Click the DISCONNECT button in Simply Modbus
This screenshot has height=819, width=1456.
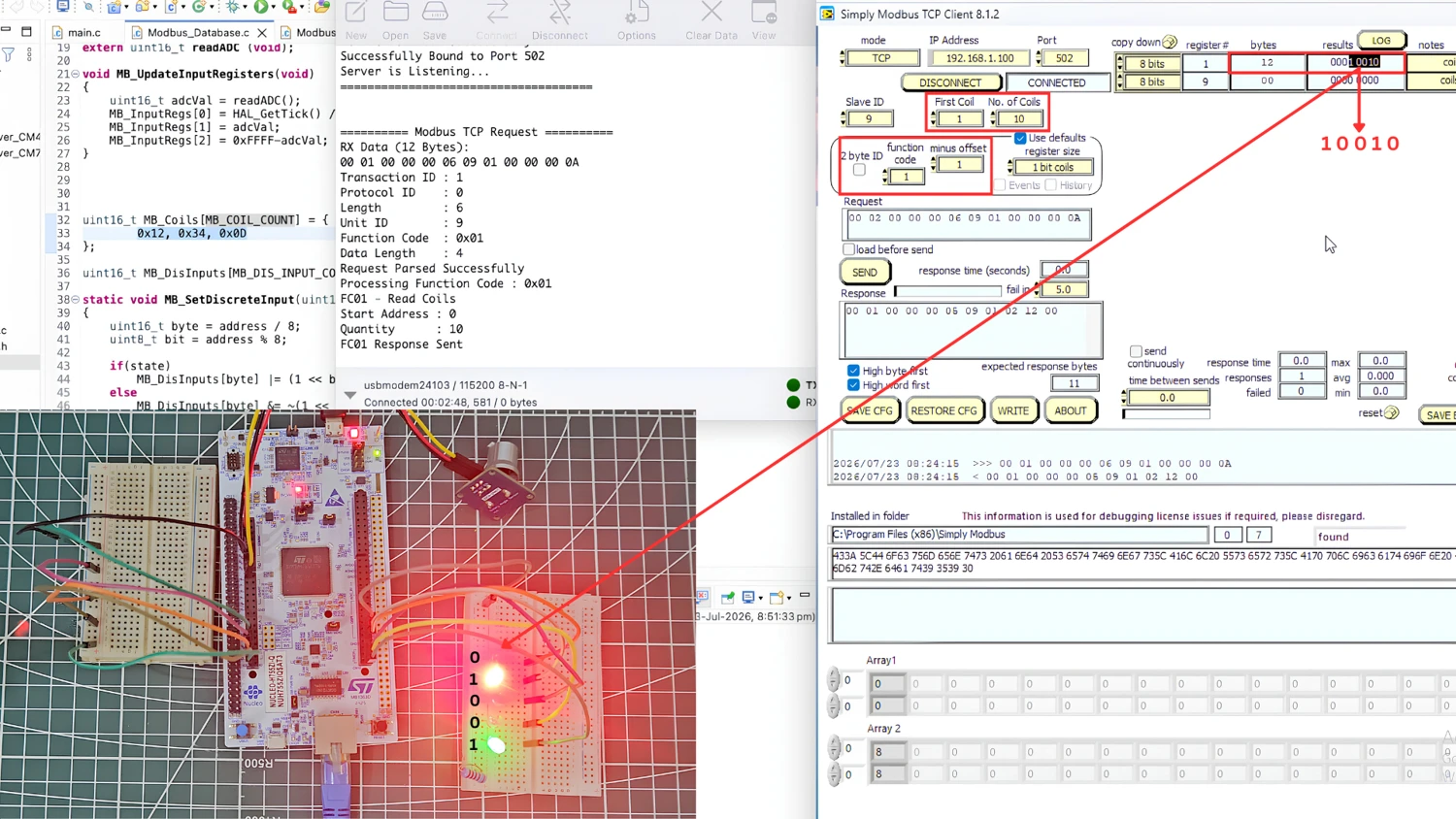[x=950, y=82]
